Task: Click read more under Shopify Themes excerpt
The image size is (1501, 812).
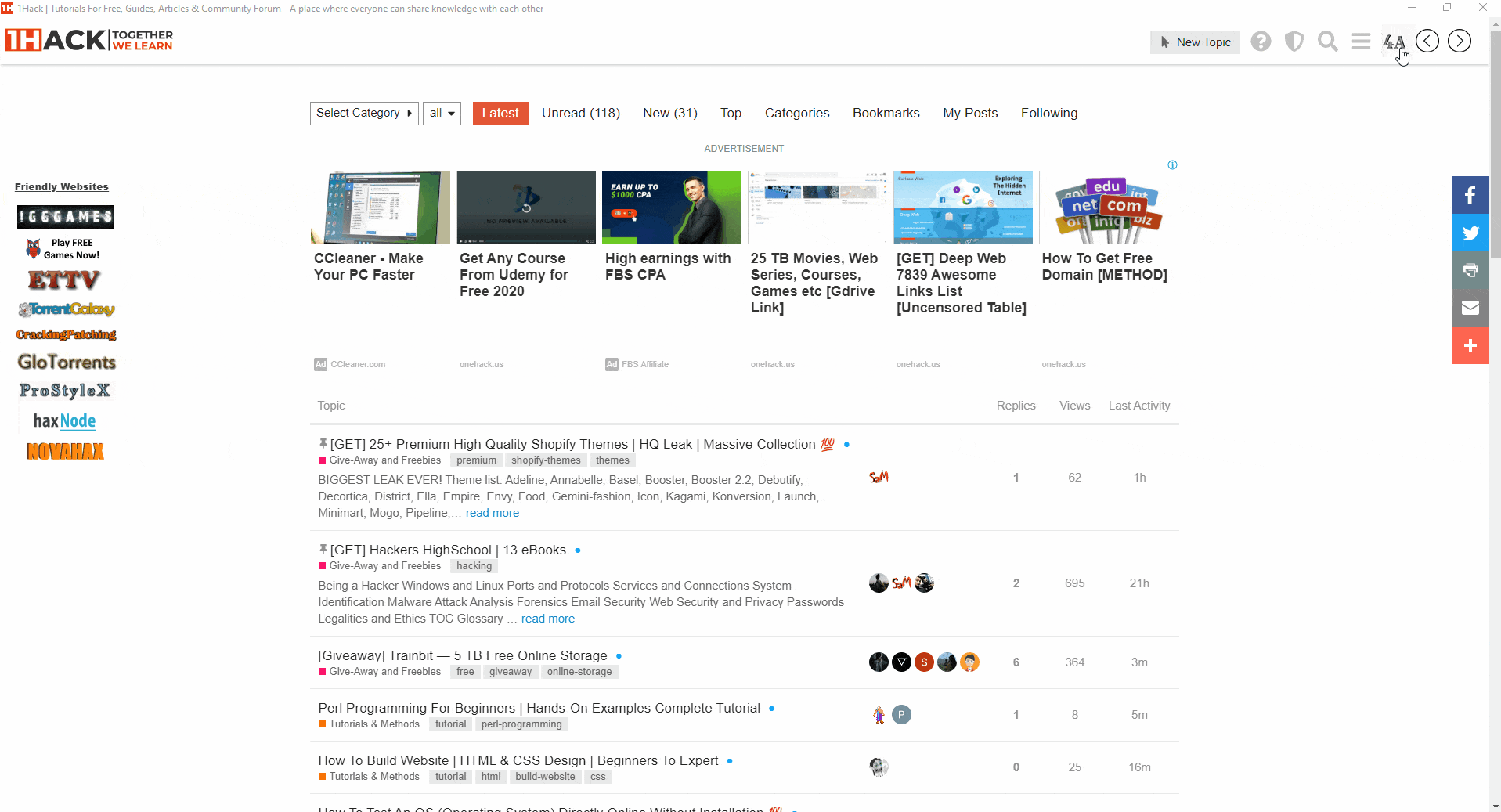Action: pos(493,514)
